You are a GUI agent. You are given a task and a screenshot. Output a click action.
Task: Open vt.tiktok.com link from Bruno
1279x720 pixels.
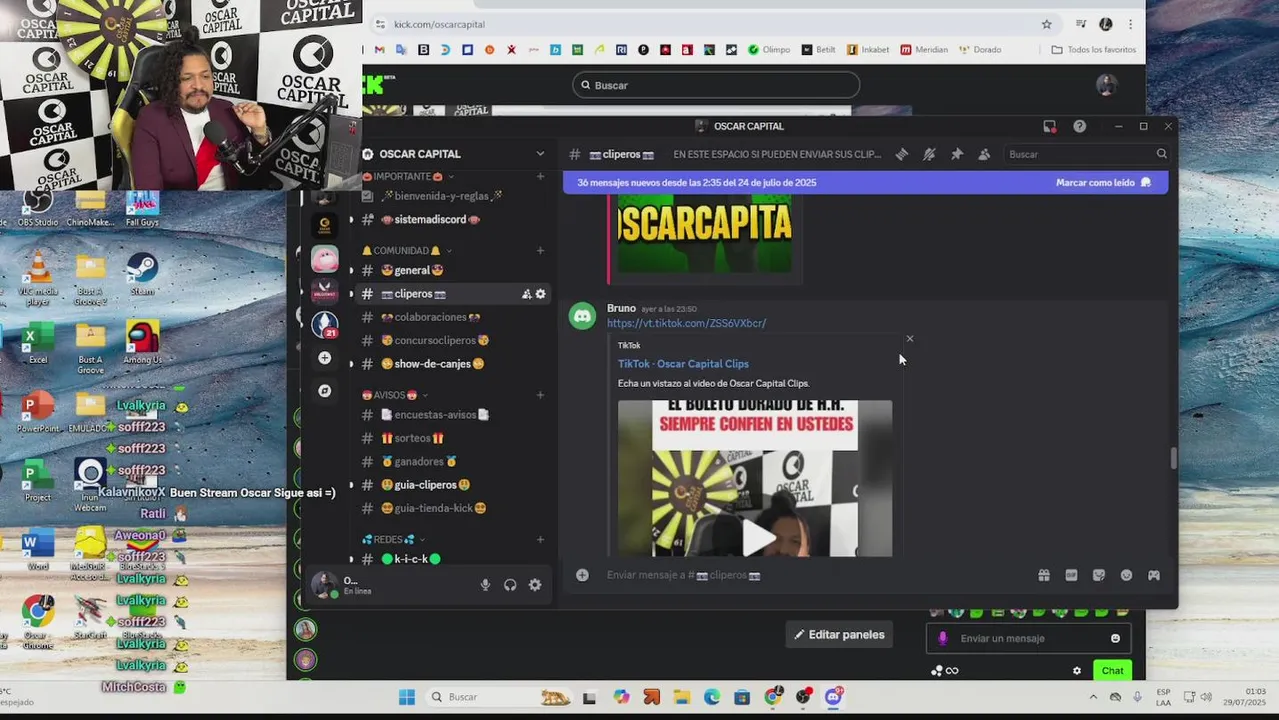pyautogui.click(x=686, y=323)
